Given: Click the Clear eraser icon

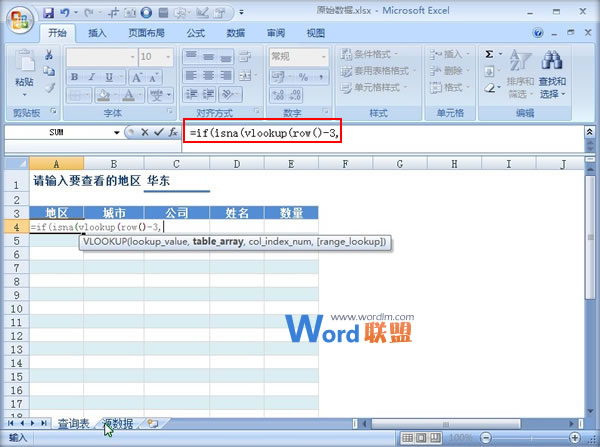Looking at the screenshot, I should (490, 88).
